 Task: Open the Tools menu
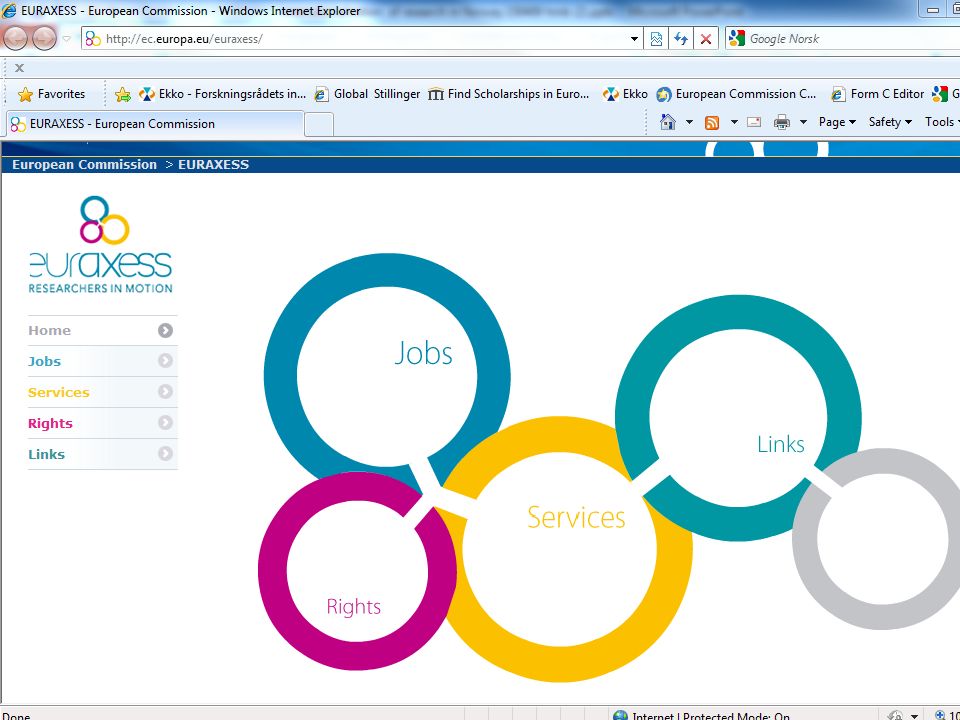(x=942, y=122)
